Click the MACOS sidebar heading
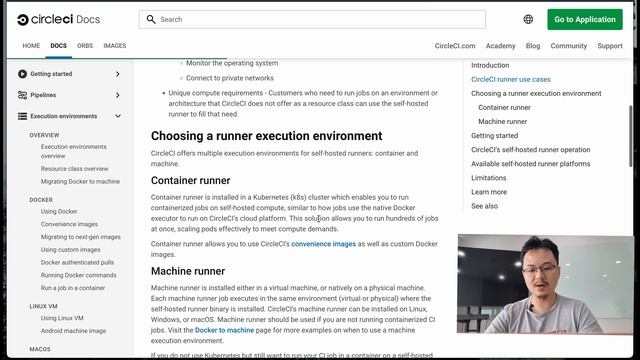This screenshot has width=640, height=360. click(40, 349)
